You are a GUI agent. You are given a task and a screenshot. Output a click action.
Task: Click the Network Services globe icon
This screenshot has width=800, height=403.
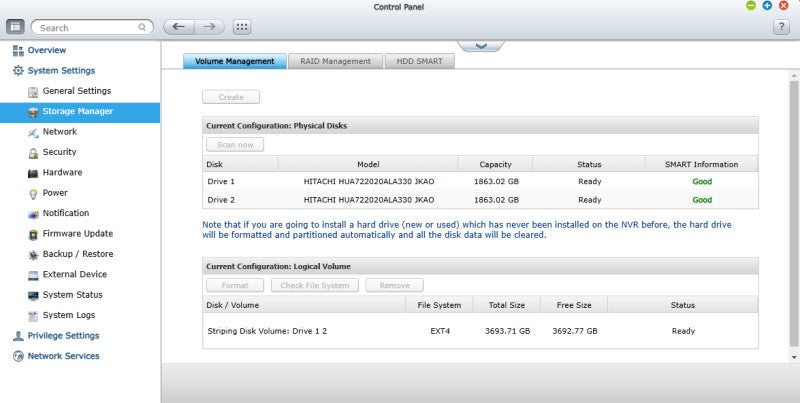18,356
